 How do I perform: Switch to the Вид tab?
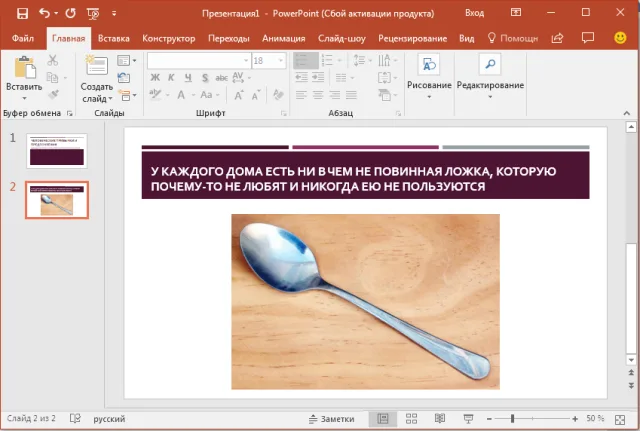(x=467, y=38)
